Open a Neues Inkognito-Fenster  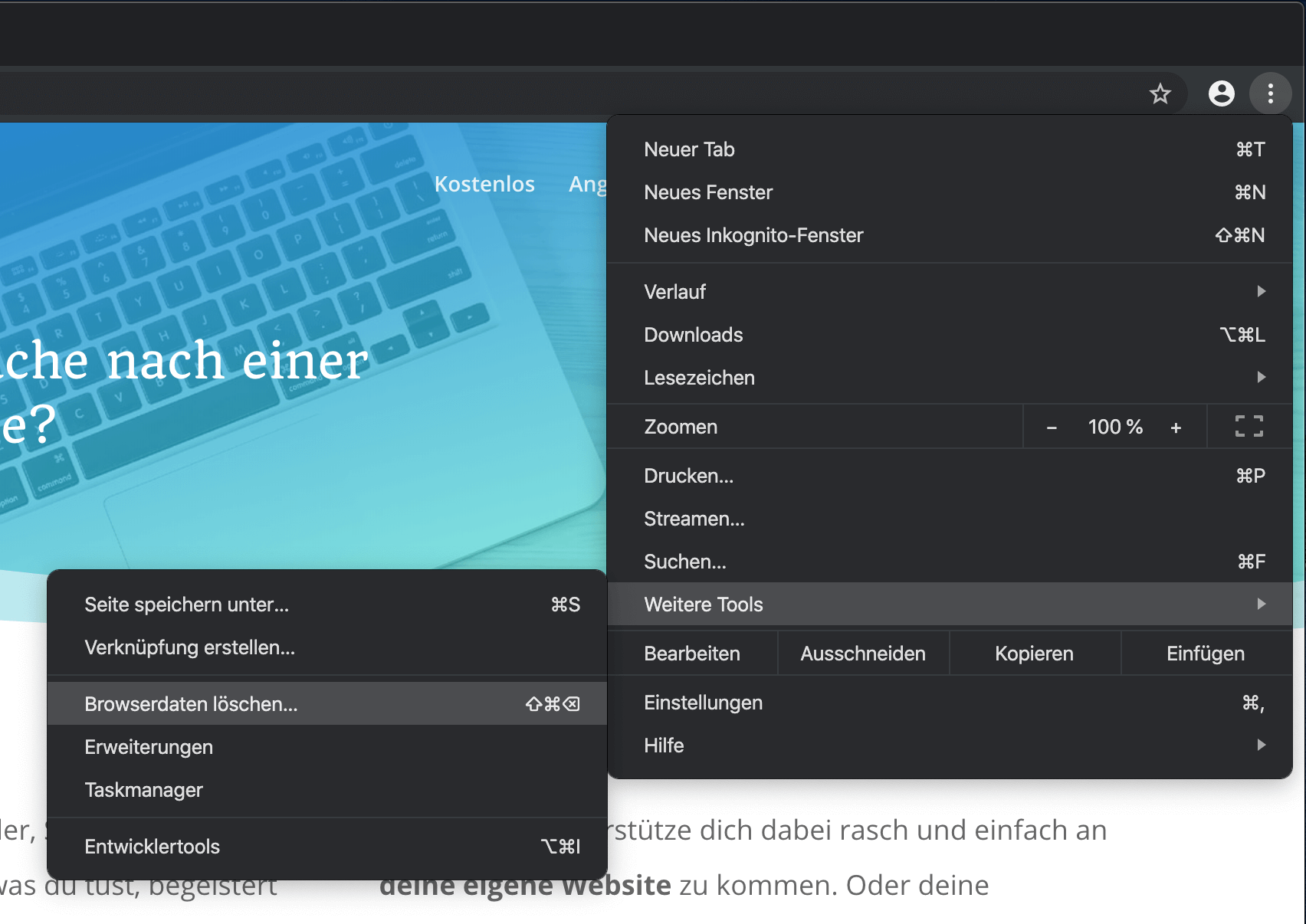point(950,235)
